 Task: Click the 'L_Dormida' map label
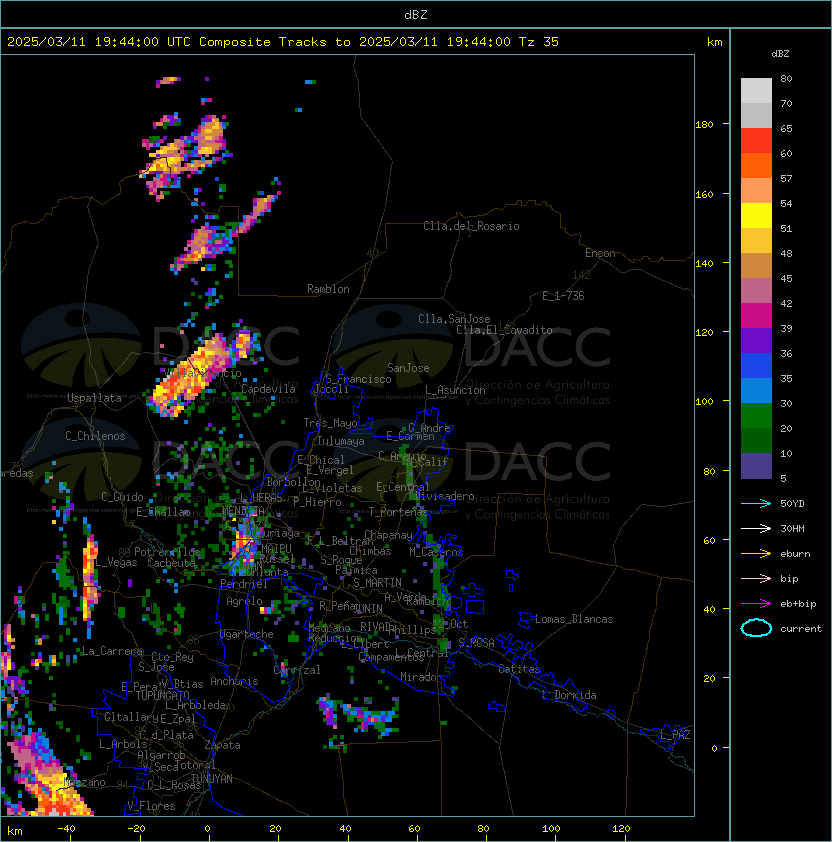click(x=569, y=695)
